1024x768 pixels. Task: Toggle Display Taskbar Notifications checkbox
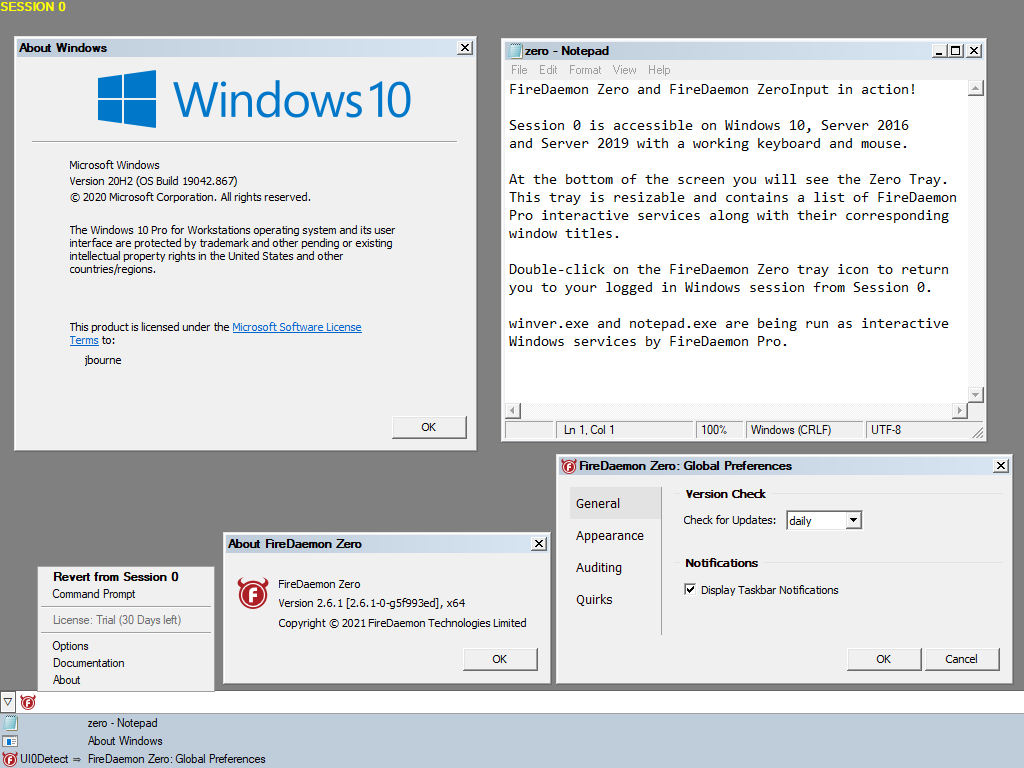[690, 590]
